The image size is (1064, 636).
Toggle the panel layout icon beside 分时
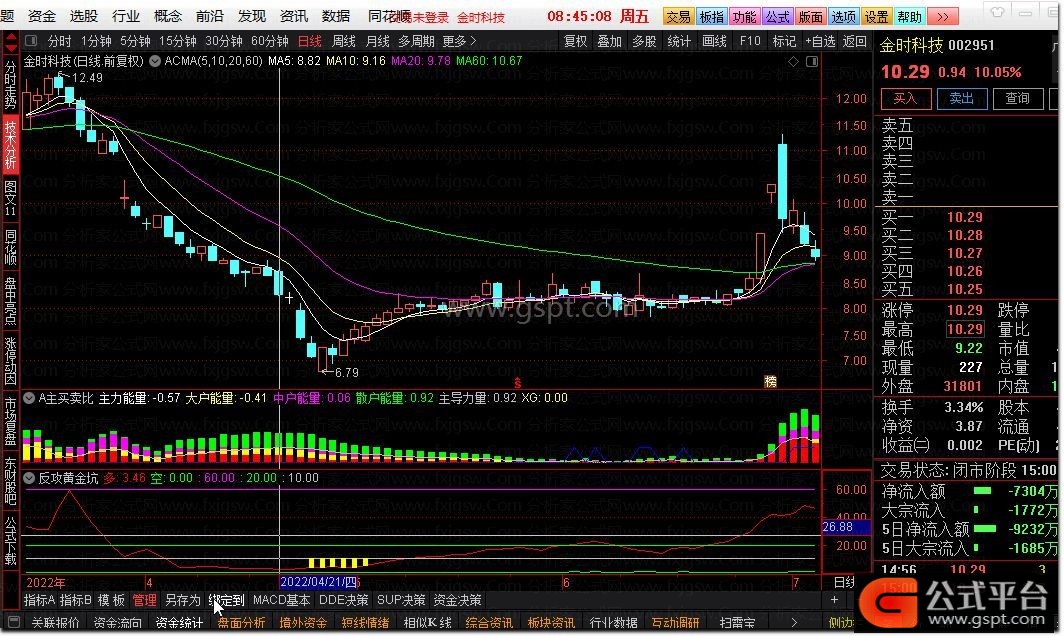[31, 41]
